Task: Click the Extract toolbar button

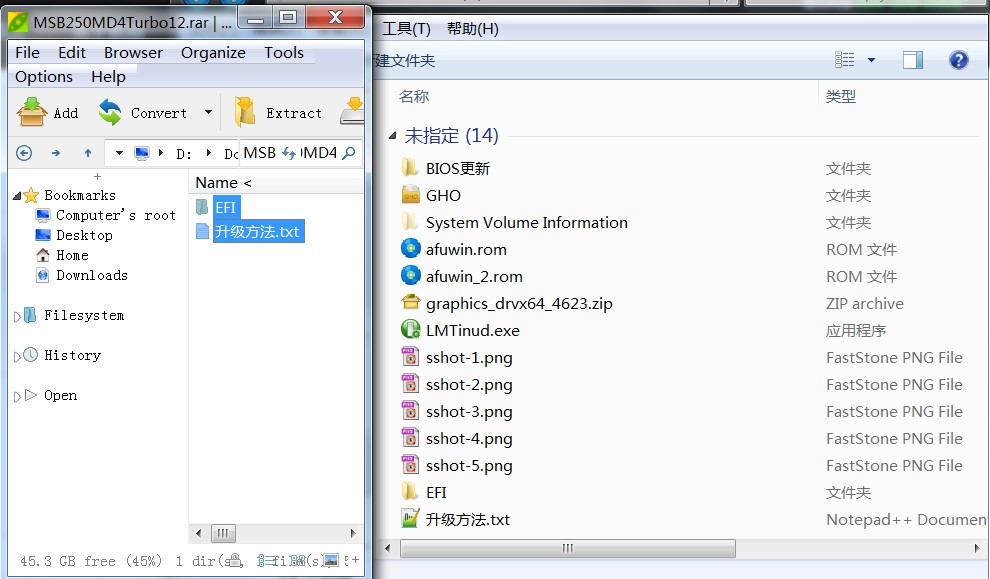Action: click(x=278, y=113)
